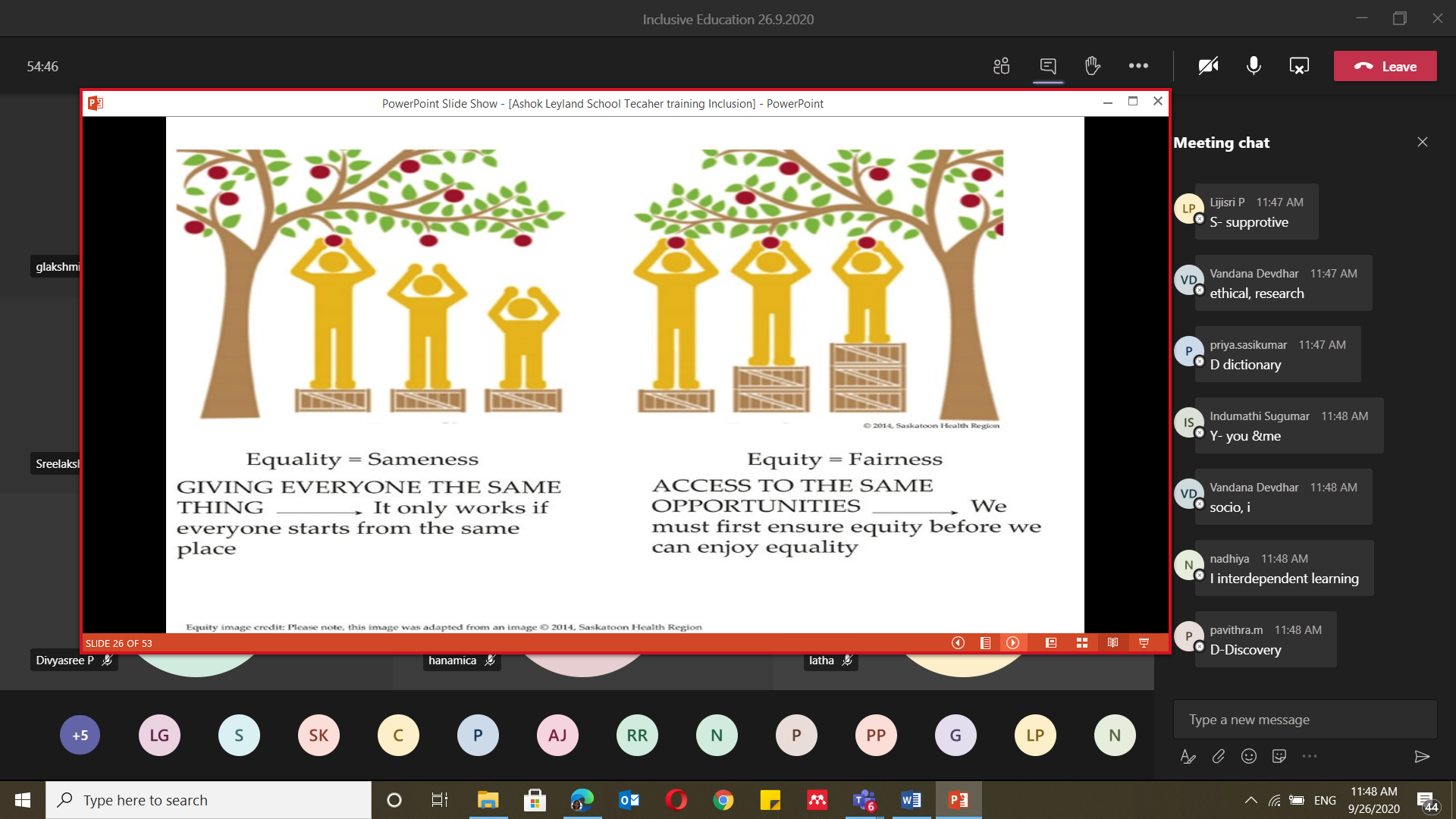Attach a file to the chat message
1456x819 pixels.
[x=1219, y=756]
